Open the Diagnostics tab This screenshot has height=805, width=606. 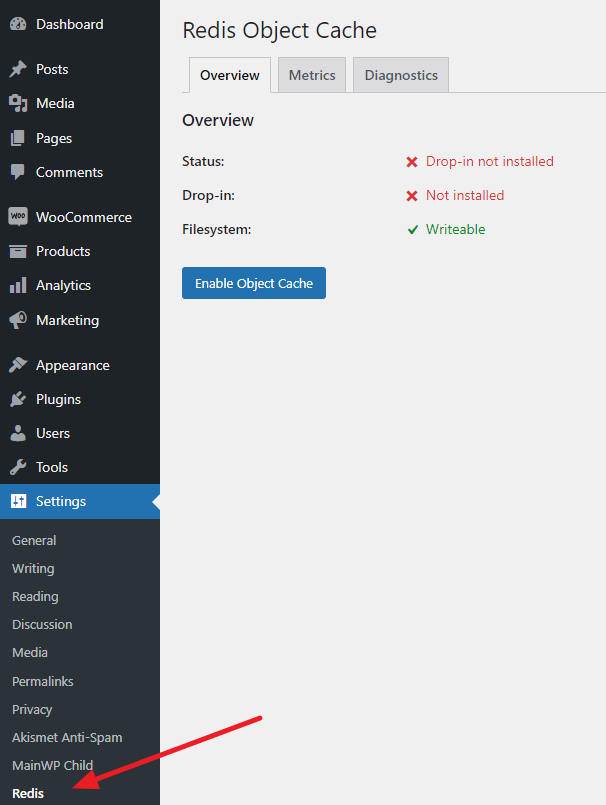tap(401, 75)
